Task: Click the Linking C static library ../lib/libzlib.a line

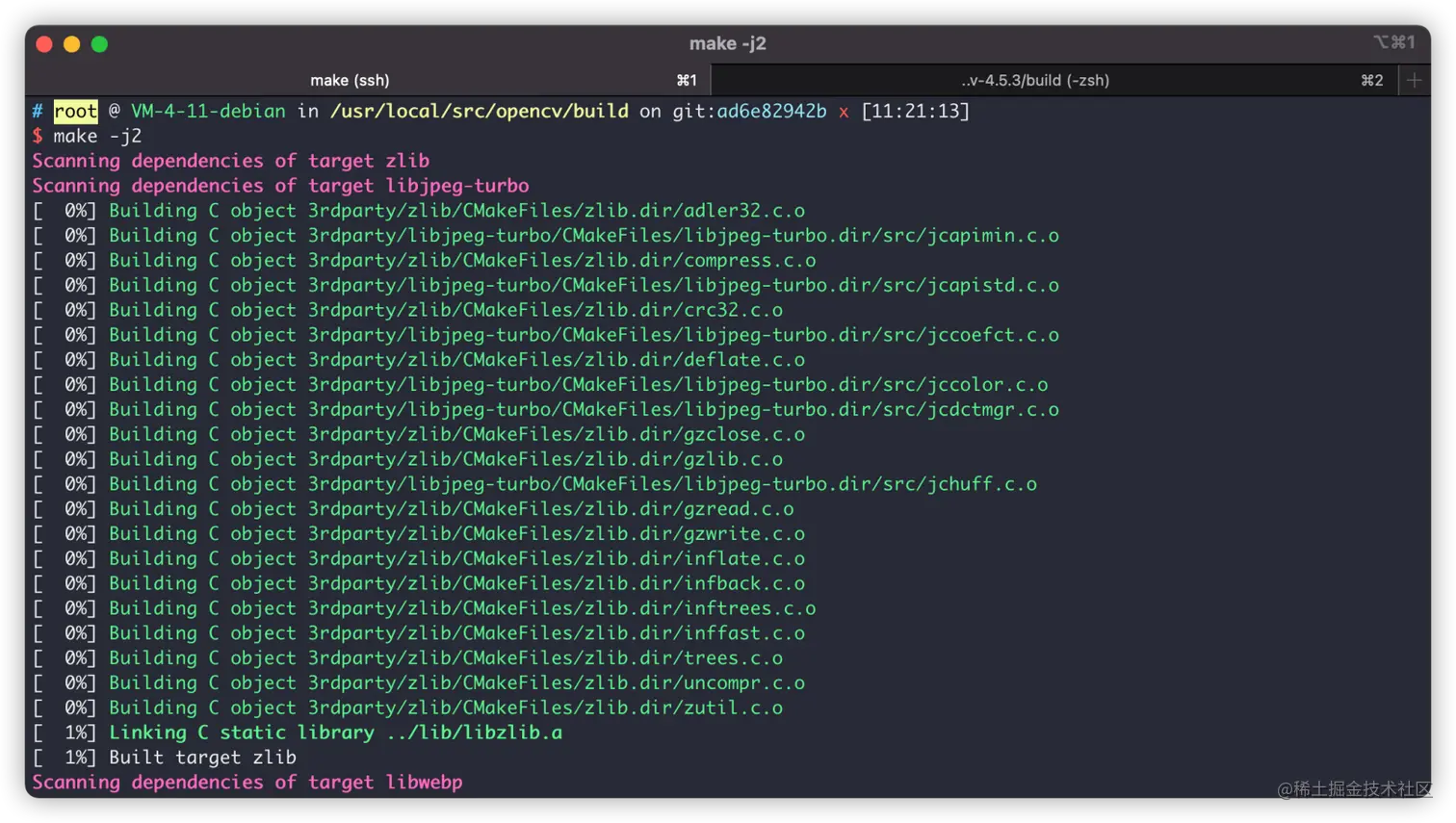Action: tap(298, 733)
